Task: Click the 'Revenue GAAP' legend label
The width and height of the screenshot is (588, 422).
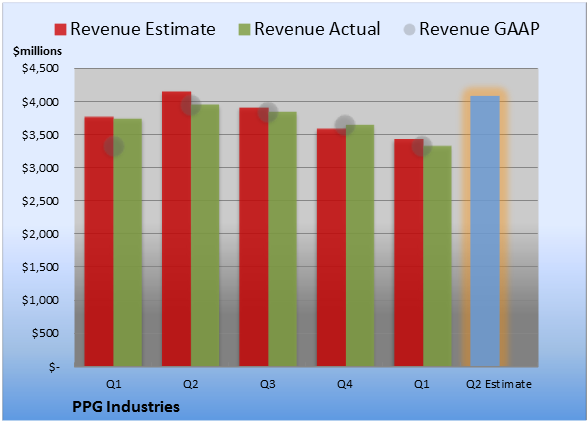Action: (479, 29)
